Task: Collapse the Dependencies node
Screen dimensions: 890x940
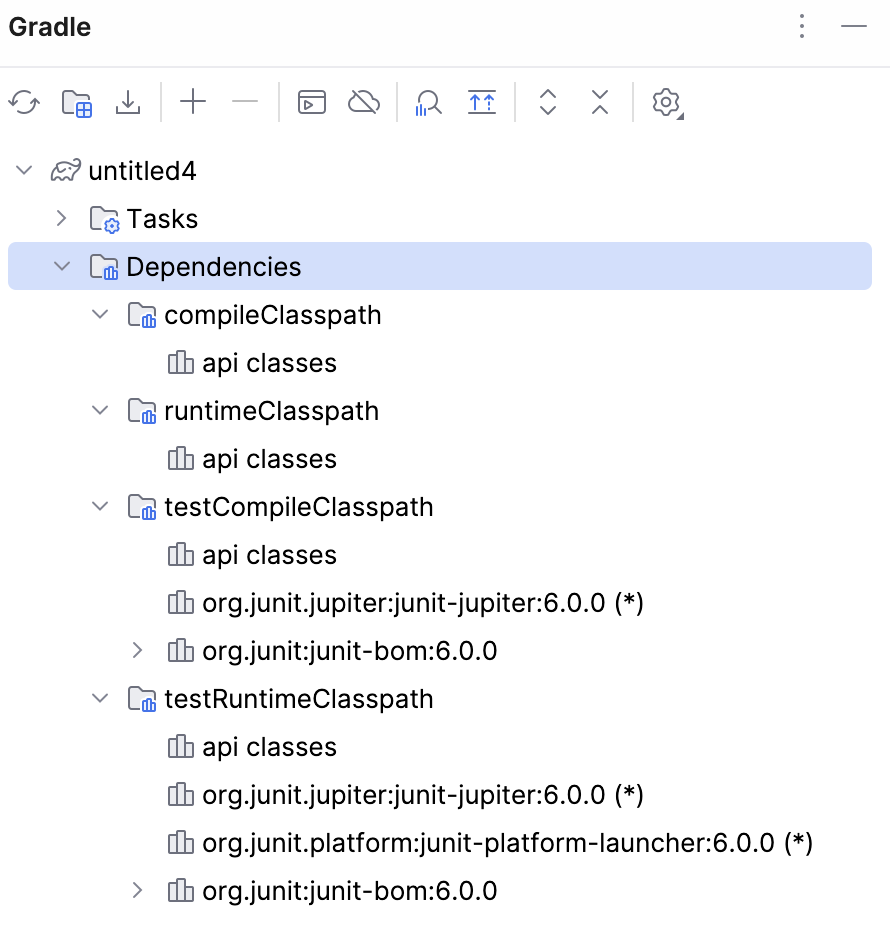Action: pos(62,266)
